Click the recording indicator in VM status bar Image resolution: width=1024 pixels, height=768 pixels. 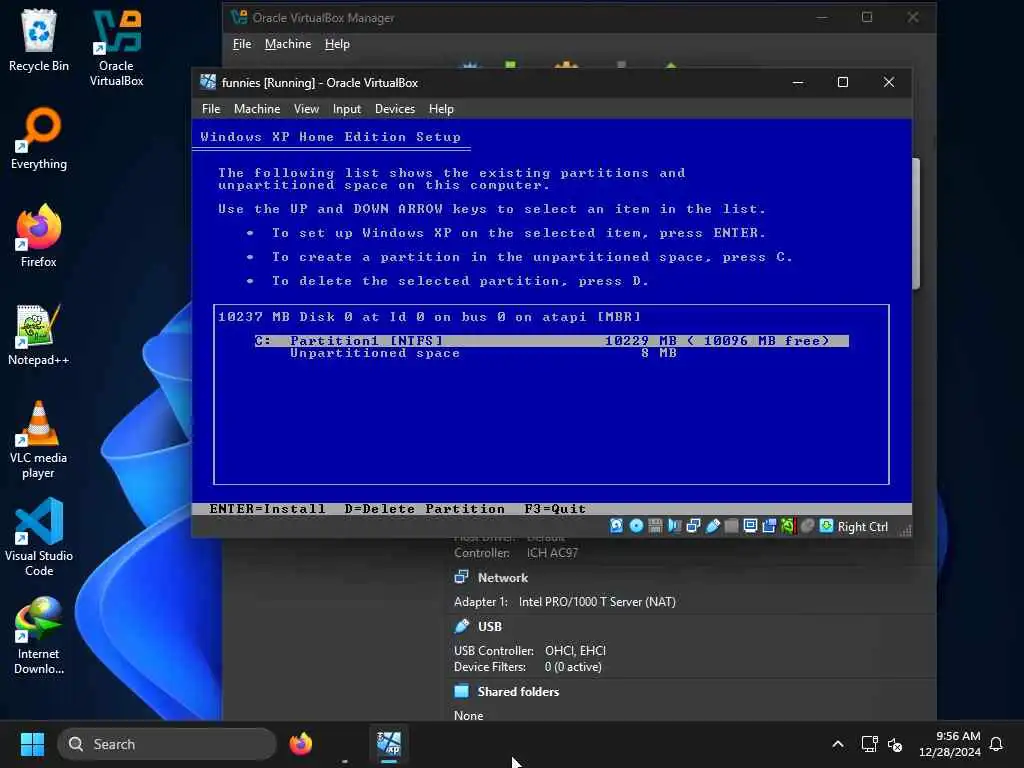[x=769, y=526]
